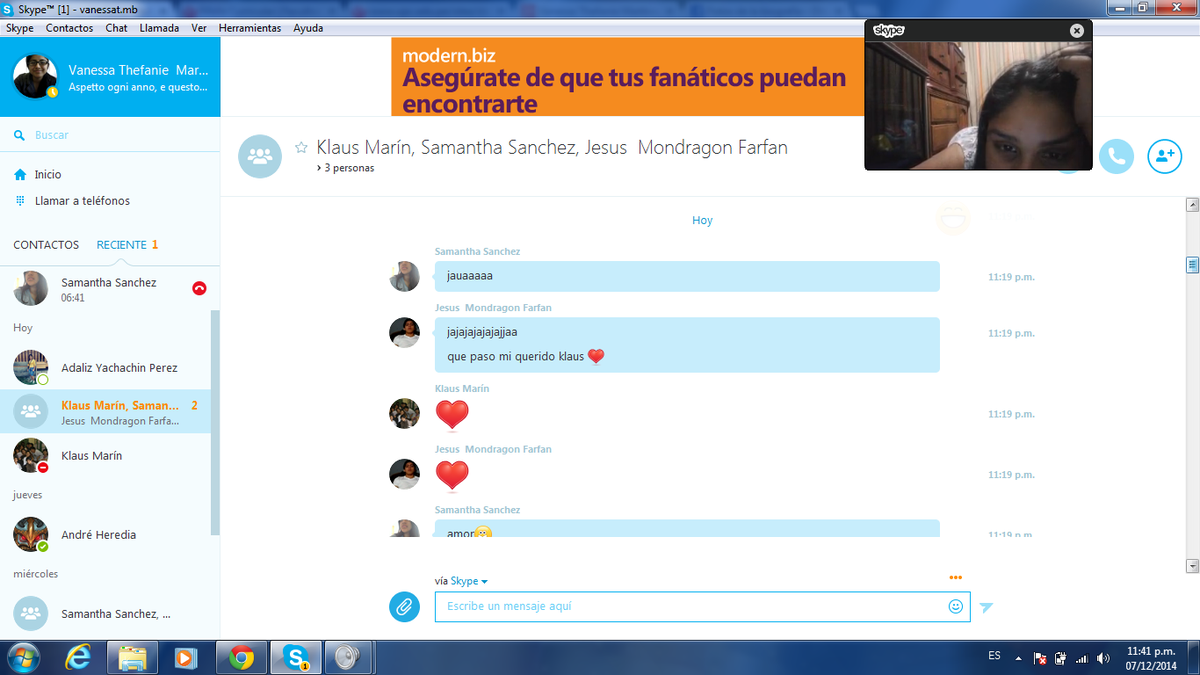Close the floating Skype video window
The height and width of the screenshot is (675, 1200).
[1076, 30]
